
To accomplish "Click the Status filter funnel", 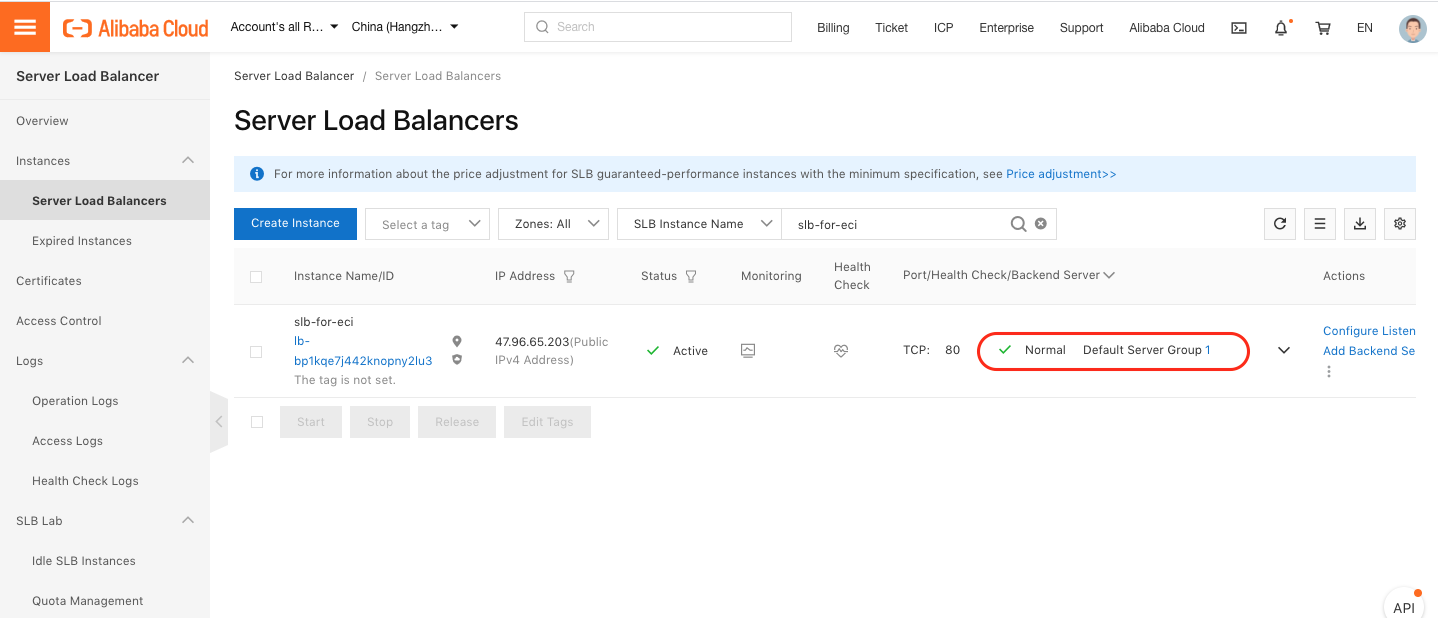I will [690, 276].
